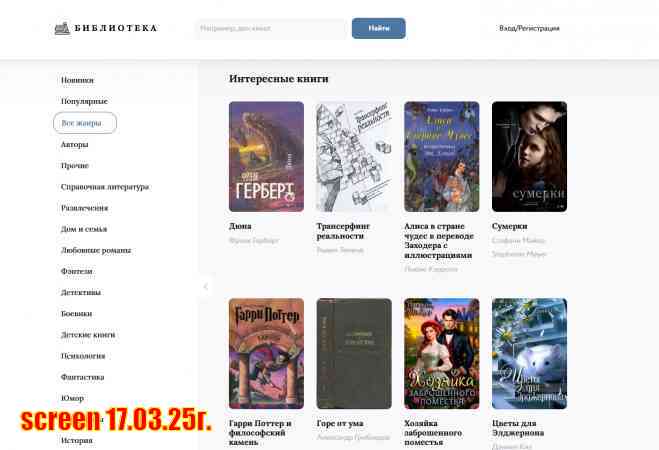Open the Трансерфинг реальности cover thumbnail
The image size is (659, 450).
pyautogui.click(x=354, y=157)
